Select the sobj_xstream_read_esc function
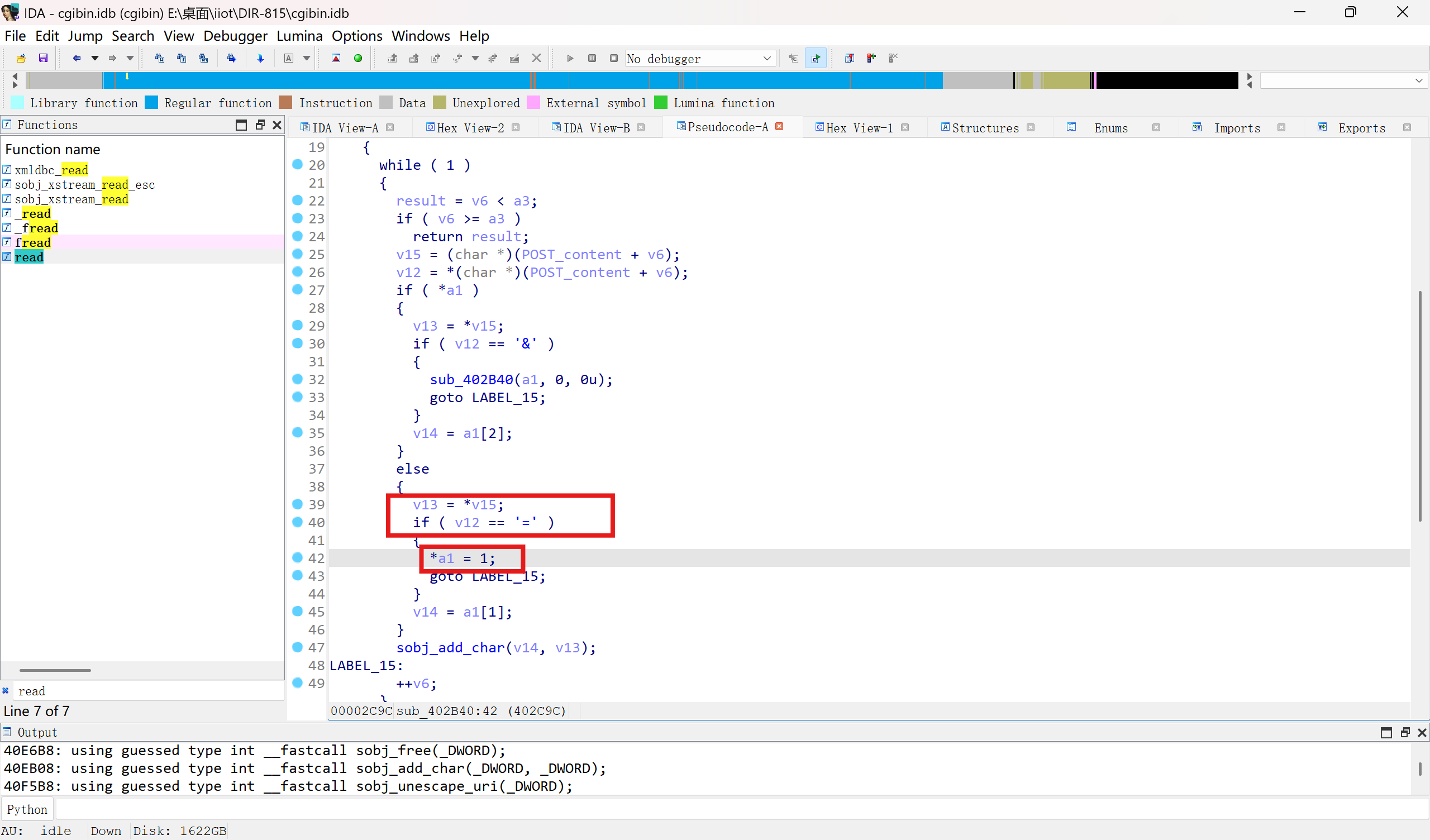The image size is (1430, 840). [84, 184]
